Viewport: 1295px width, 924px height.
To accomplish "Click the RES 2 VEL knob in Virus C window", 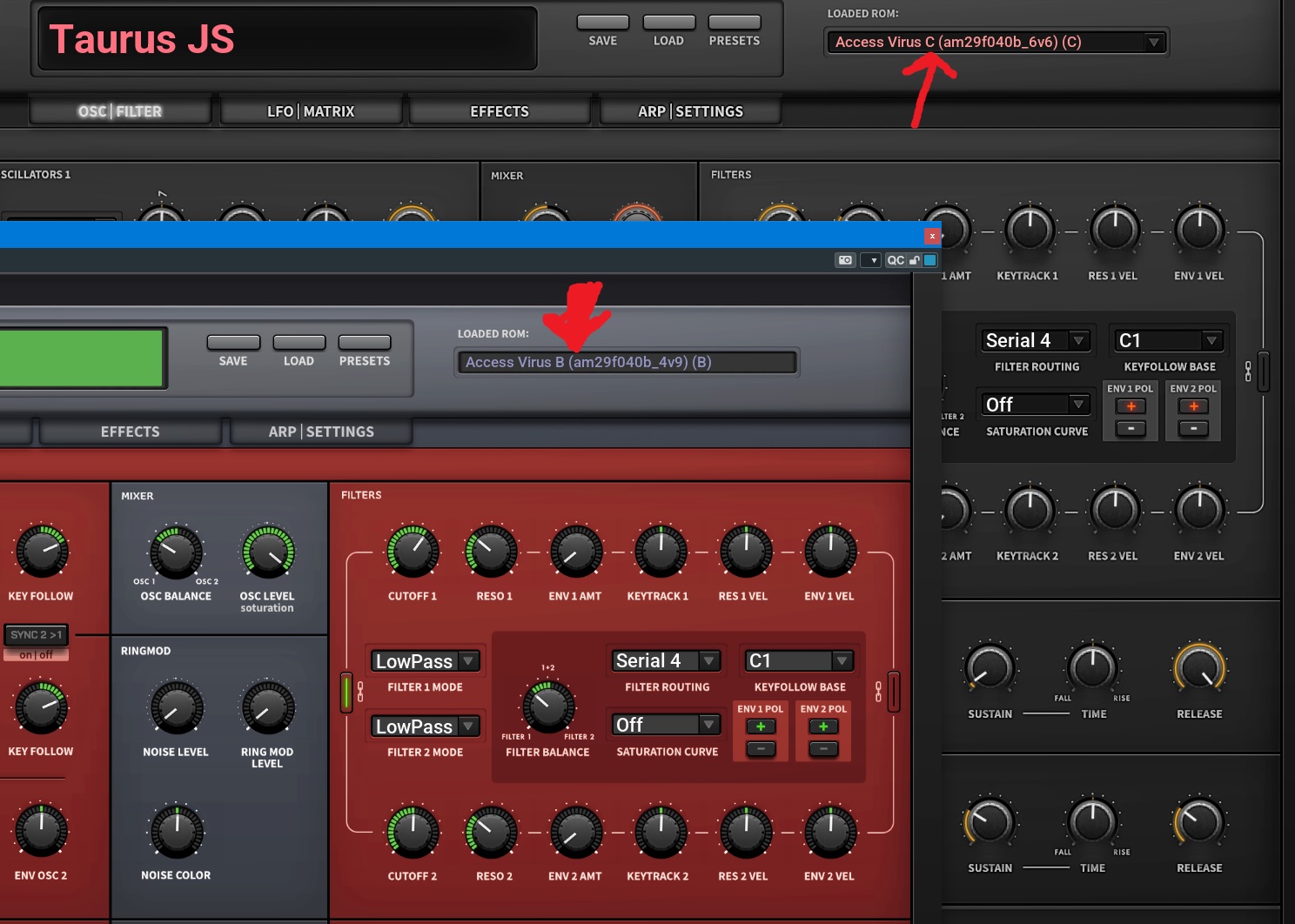I will pyautogui.click(x=1115, y=511).
